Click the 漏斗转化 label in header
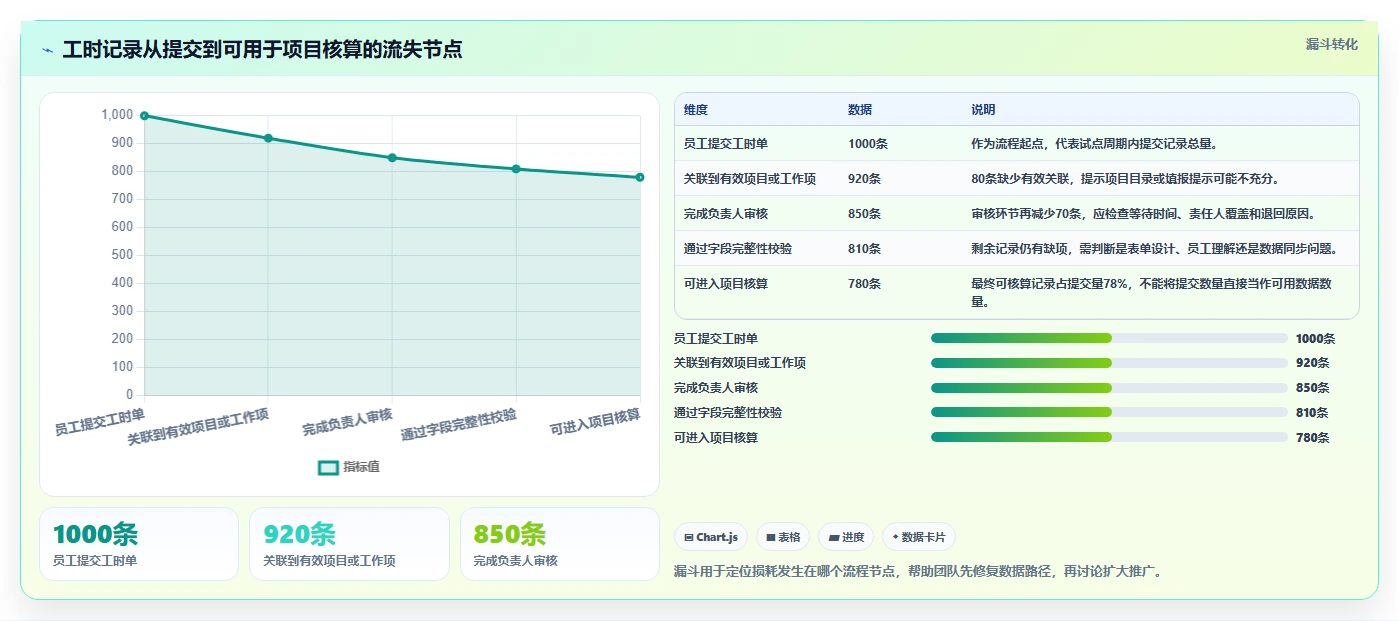 pyautogui.click(x=1332, y=44)
